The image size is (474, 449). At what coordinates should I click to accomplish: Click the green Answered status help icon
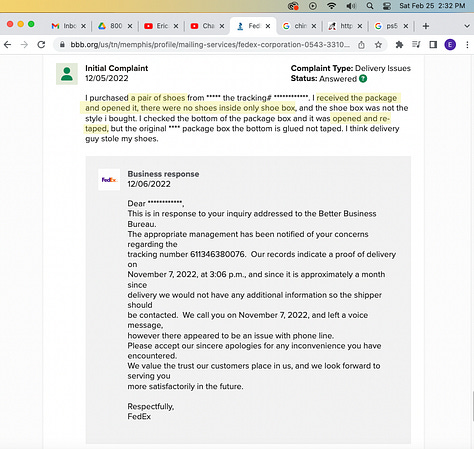[x=363, y=79]
